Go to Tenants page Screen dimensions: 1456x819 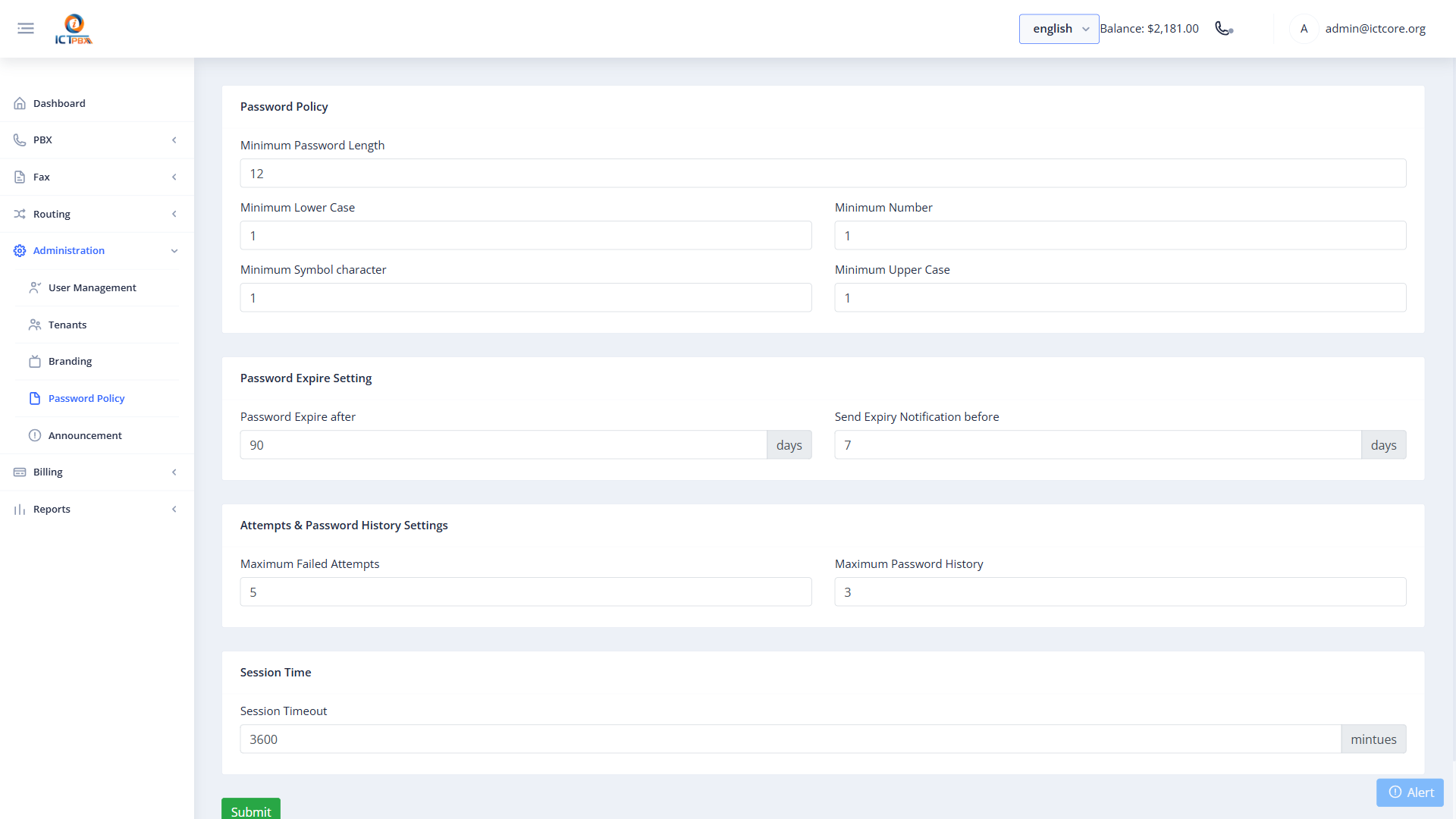pos(97,325)
